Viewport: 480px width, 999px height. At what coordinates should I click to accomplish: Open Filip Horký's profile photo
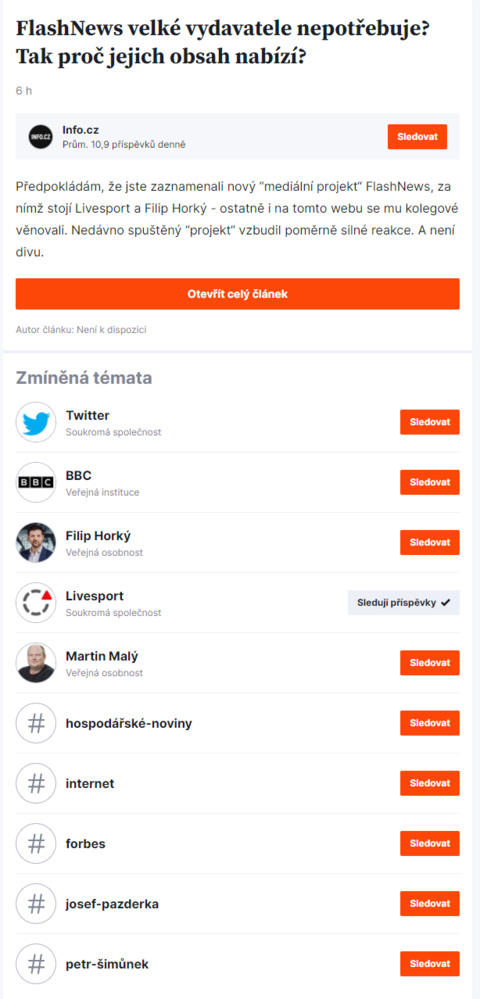36,542
